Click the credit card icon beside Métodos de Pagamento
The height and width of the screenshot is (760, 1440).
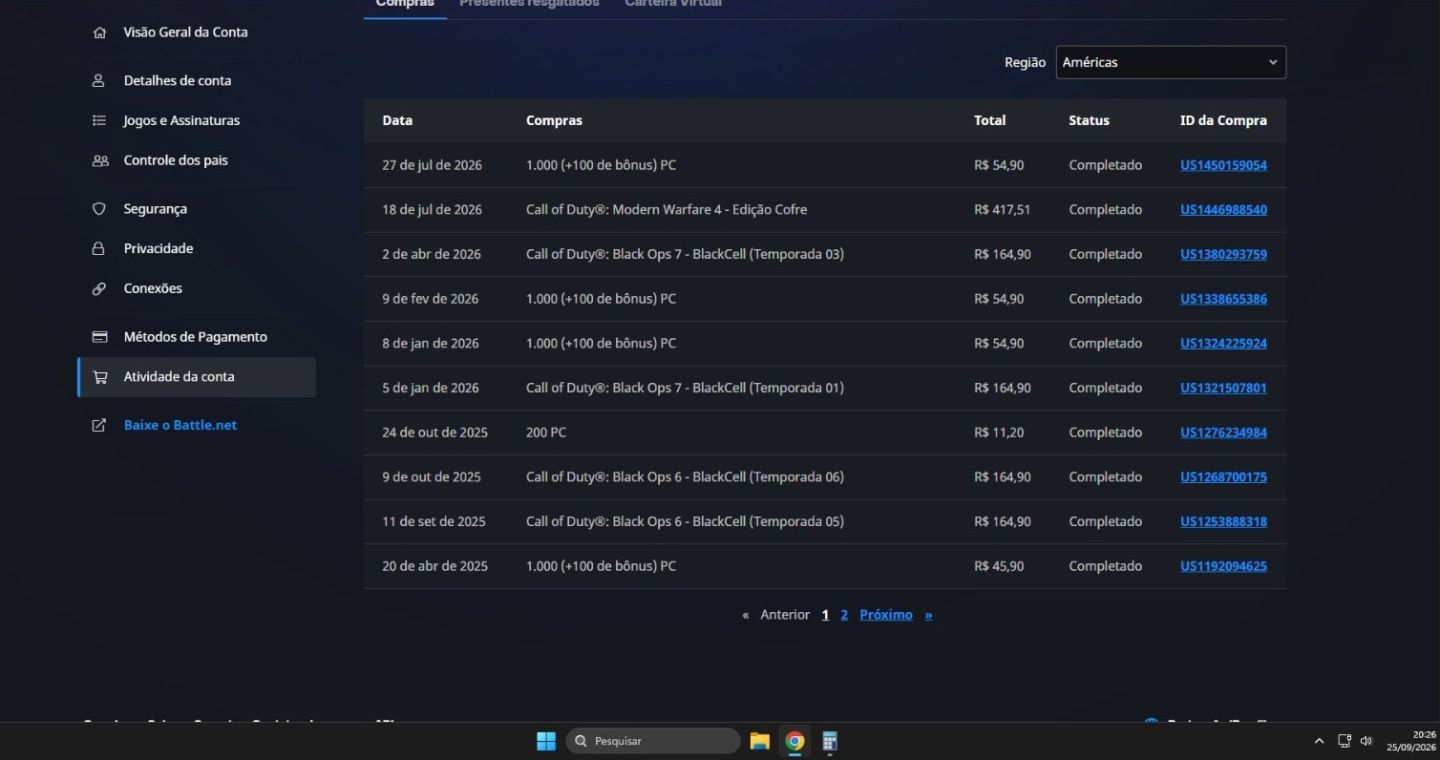click(100, 337)
